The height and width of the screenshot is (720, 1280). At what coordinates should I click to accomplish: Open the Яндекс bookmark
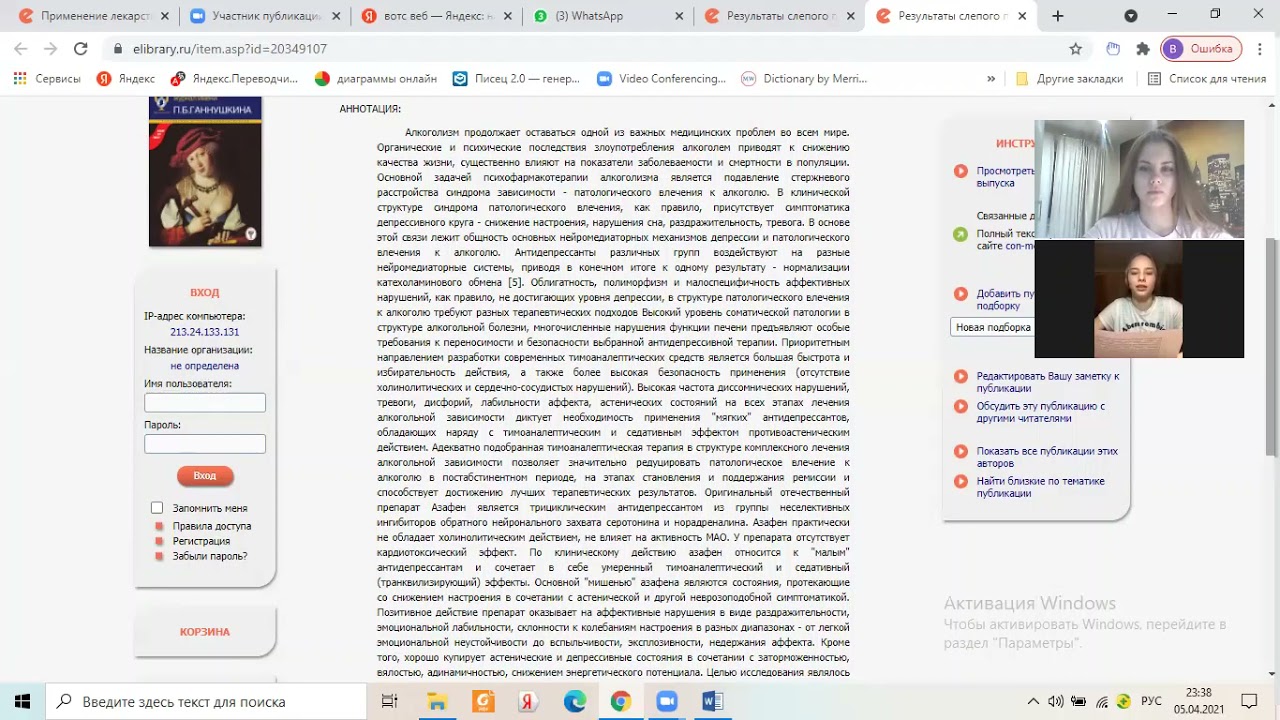point(126,79)
